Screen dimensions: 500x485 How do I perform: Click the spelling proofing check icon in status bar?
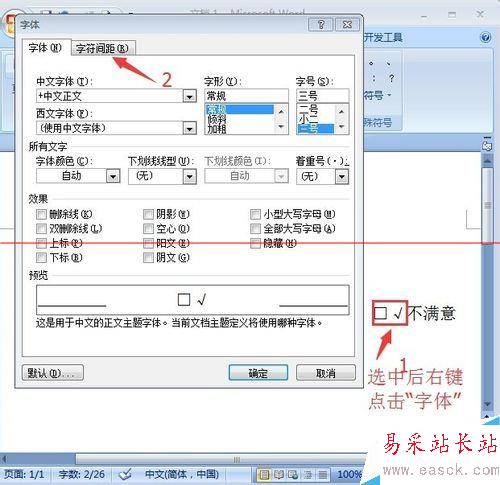[125, 474]
